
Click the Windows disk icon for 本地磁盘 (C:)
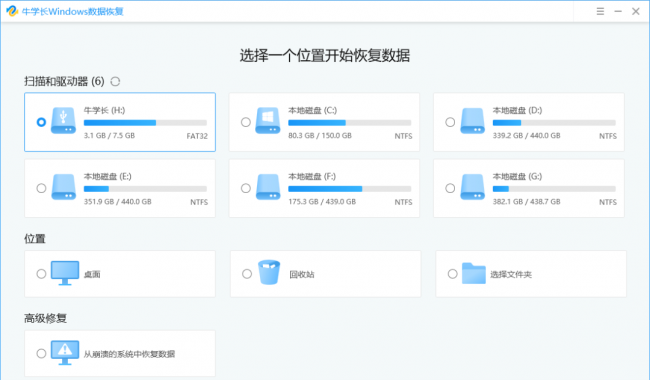pos(268,121)
